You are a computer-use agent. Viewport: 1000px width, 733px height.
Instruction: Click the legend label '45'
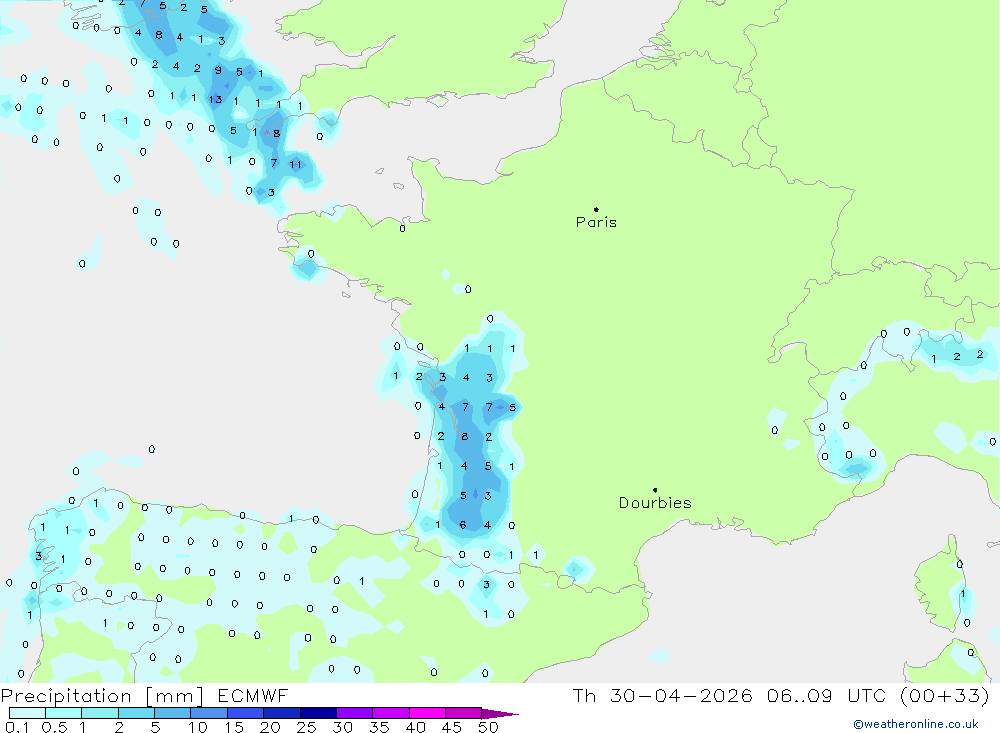pyautogui.click(x=452, y=727)
